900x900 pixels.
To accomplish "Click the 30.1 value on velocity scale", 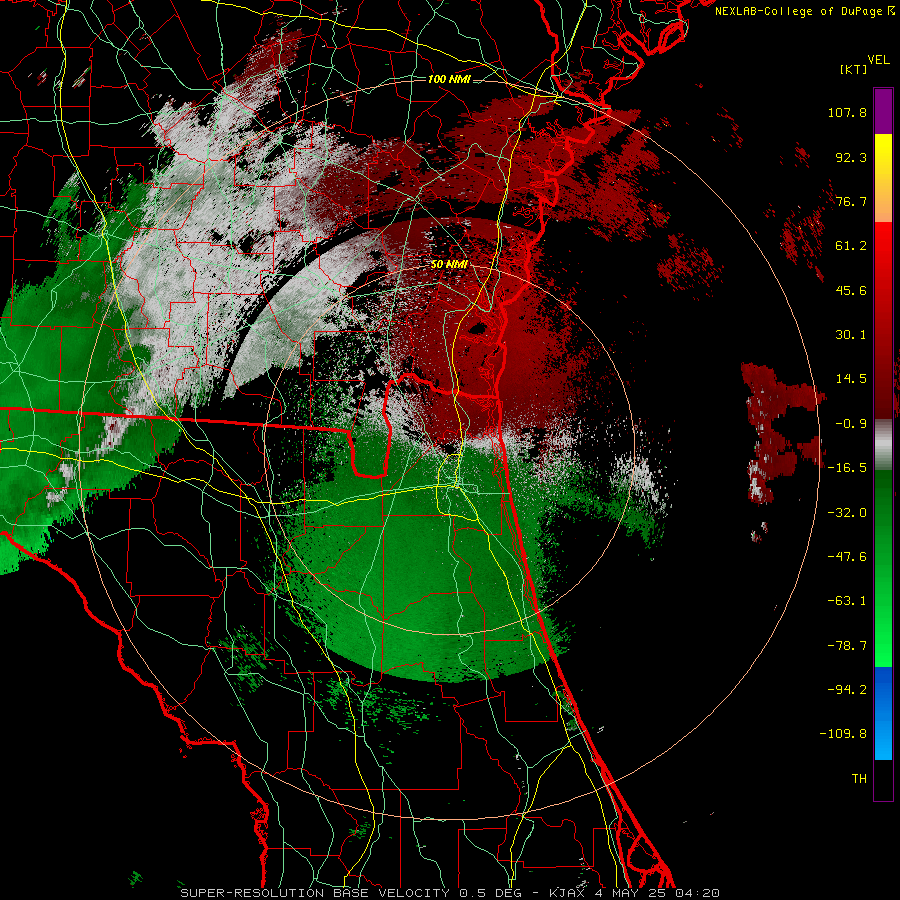I will [851, 335].
